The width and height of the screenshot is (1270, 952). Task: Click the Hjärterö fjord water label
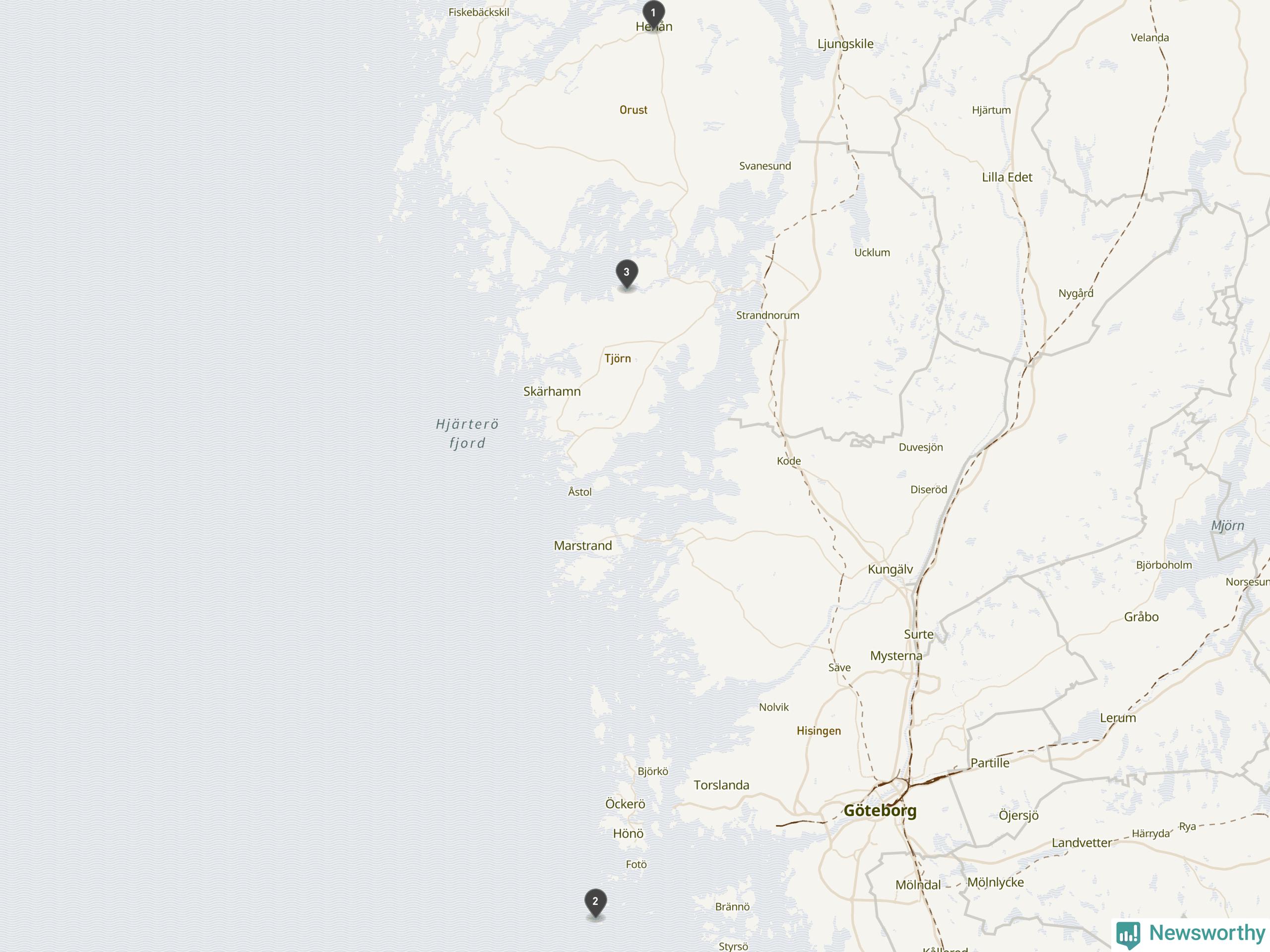(x=467, y=433)
